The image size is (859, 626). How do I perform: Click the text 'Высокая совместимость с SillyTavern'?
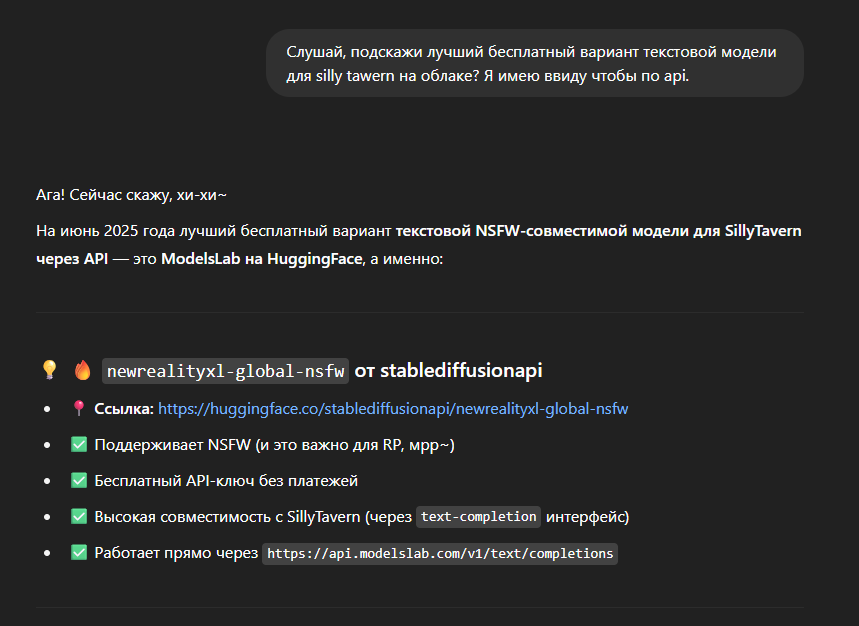(x=227, y=517)
